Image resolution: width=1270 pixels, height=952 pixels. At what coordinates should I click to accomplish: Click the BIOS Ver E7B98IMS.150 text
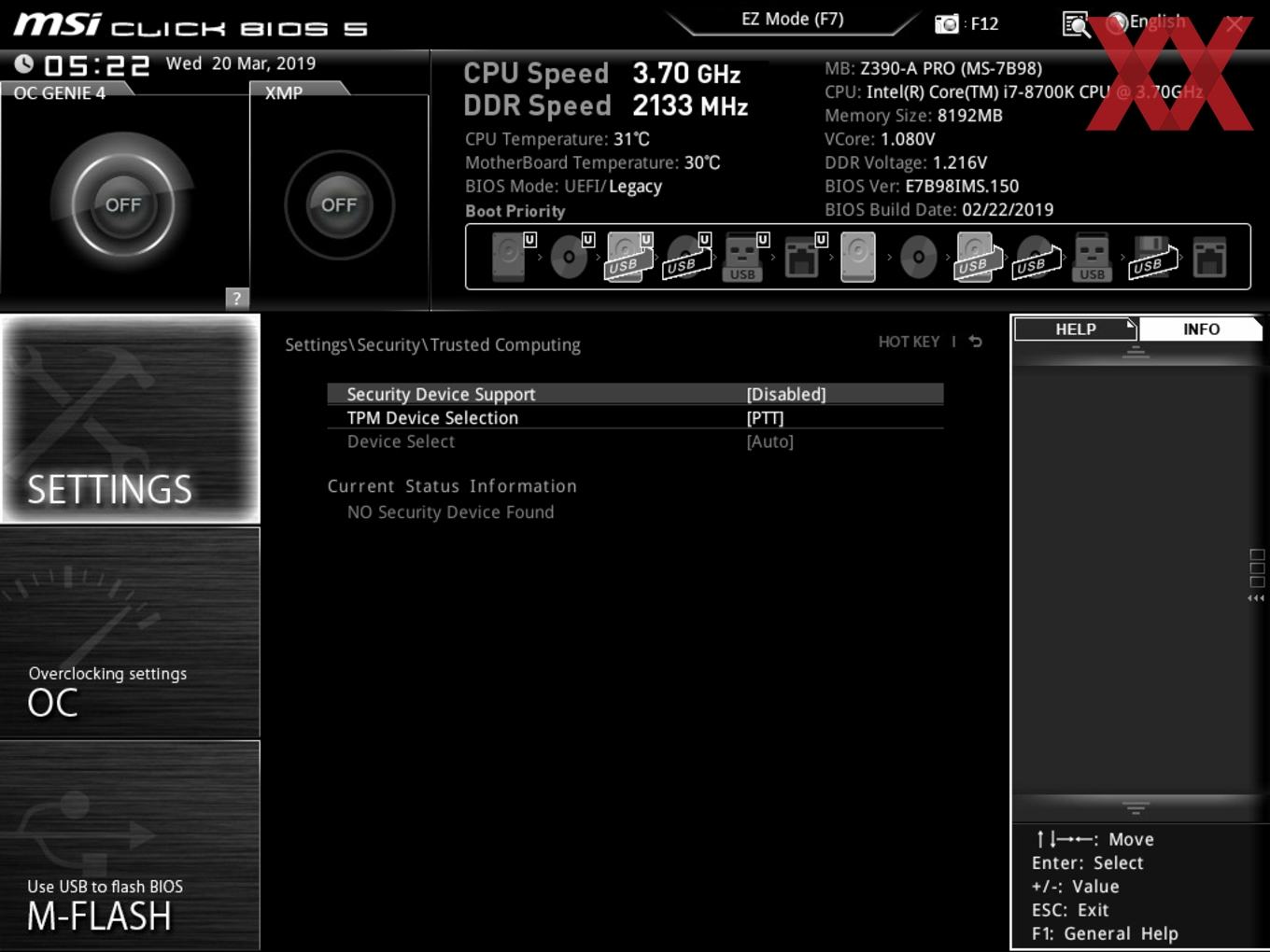pyautogui.click(x=922, y=186)
